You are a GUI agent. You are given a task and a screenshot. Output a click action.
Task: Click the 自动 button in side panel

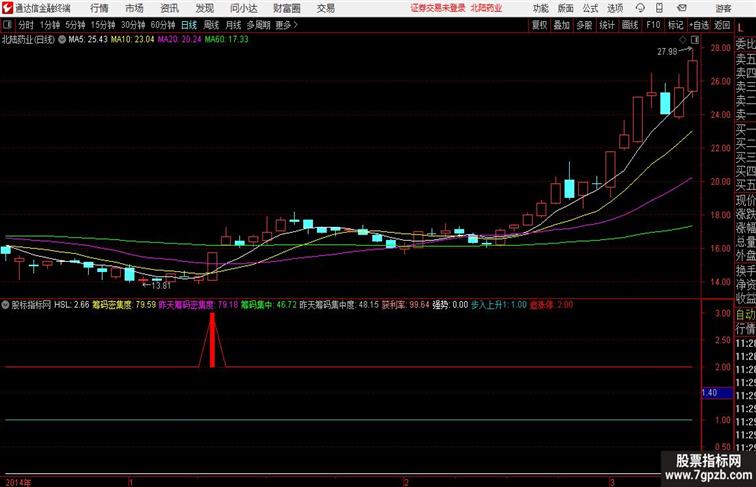click(745, 314)
